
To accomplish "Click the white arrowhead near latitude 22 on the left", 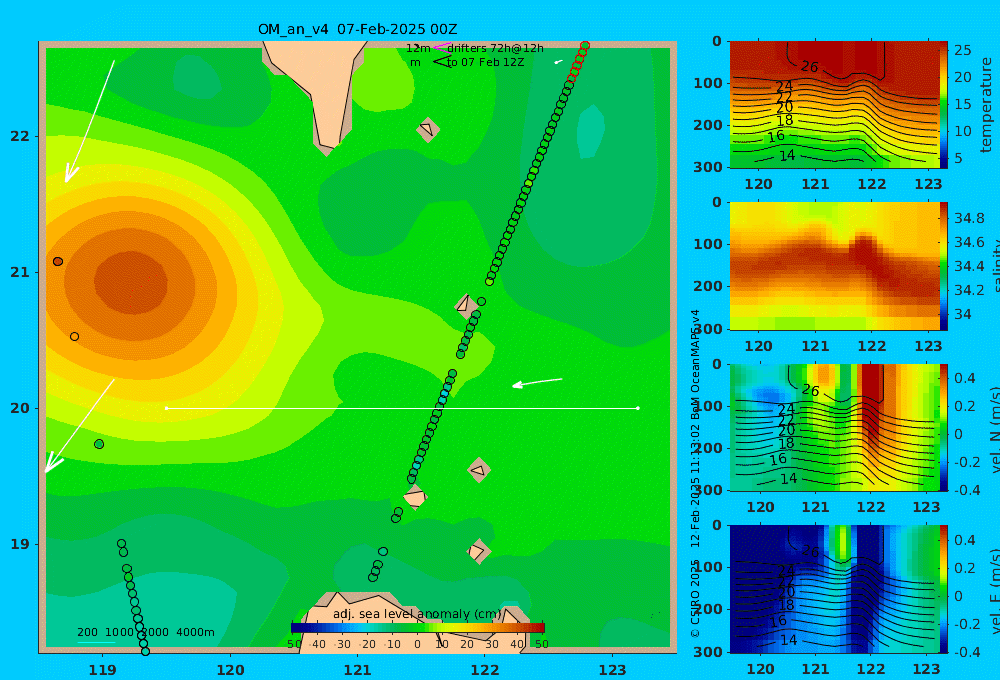I will [70, 174].
